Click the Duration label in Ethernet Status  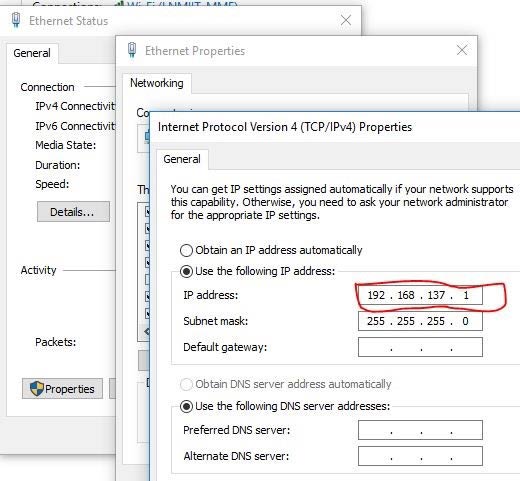tap(58, 165)
